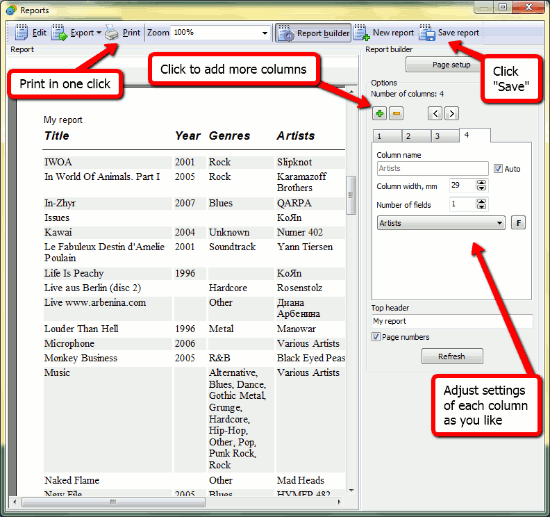
Task: Click the Refresh button
Action: tap(452, 356)
